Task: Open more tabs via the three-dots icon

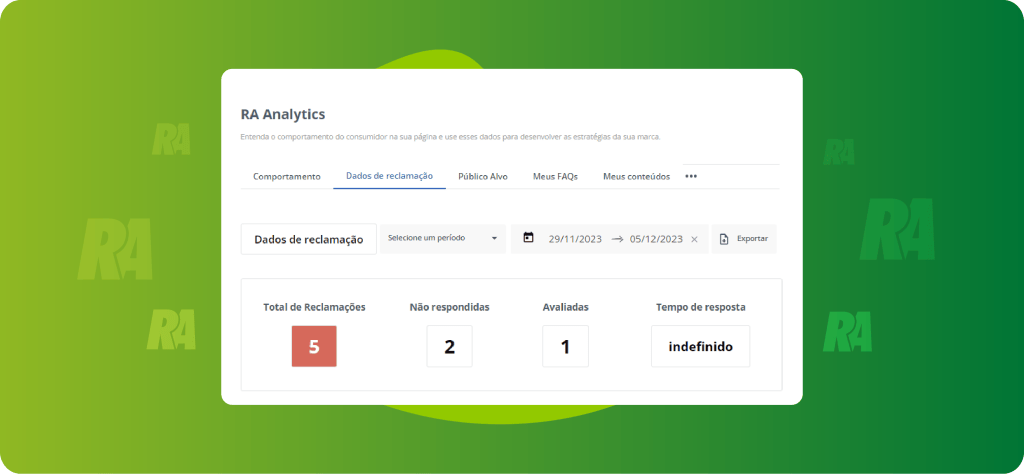Action: pyautogui.click(x=691, y=176)
